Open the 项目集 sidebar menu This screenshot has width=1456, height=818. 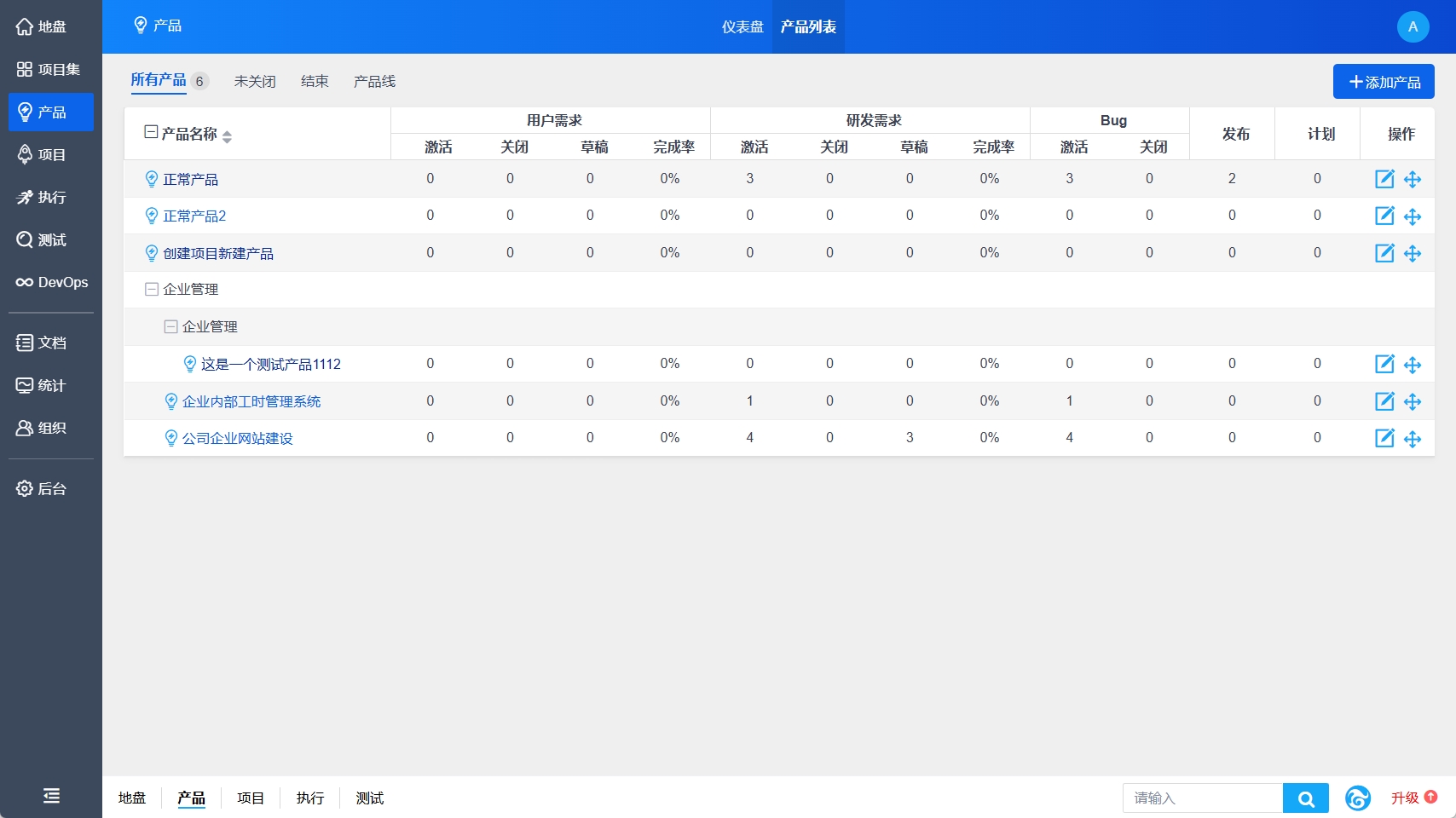[x=51, y=69]
